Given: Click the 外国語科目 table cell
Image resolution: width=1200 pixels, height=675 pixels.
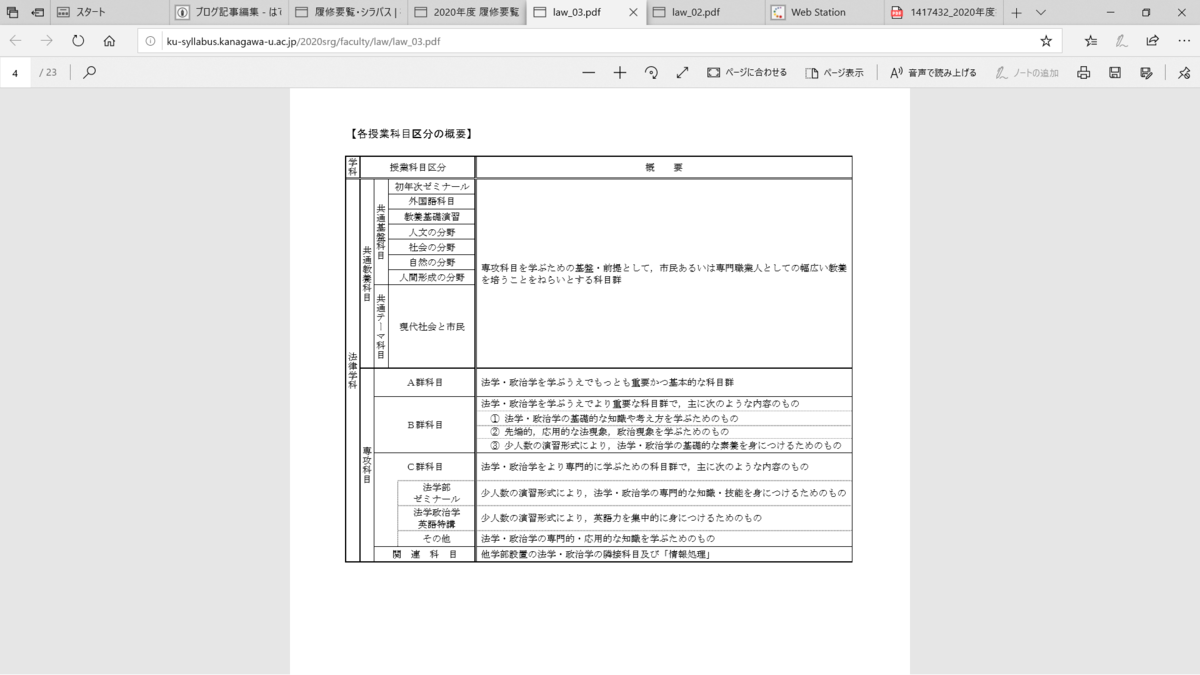Looking at the screenshot, I should [x=431, y=201].
